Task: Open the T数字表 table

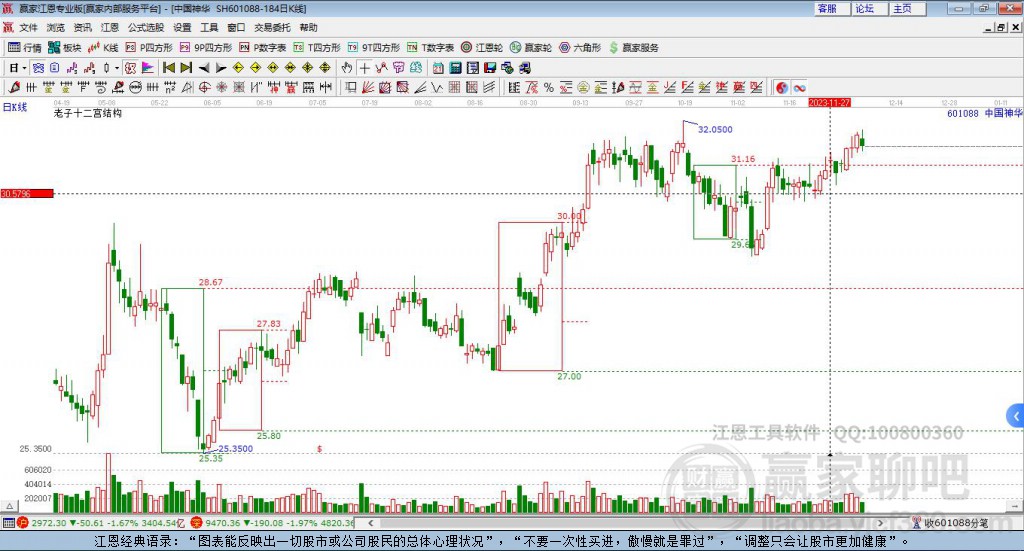Action: tap(430, 47)
